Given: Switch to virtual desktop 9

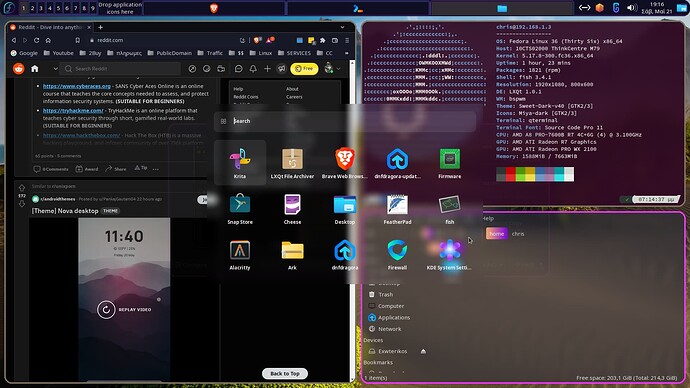Looking at the screenshot, I should point(92,8).
